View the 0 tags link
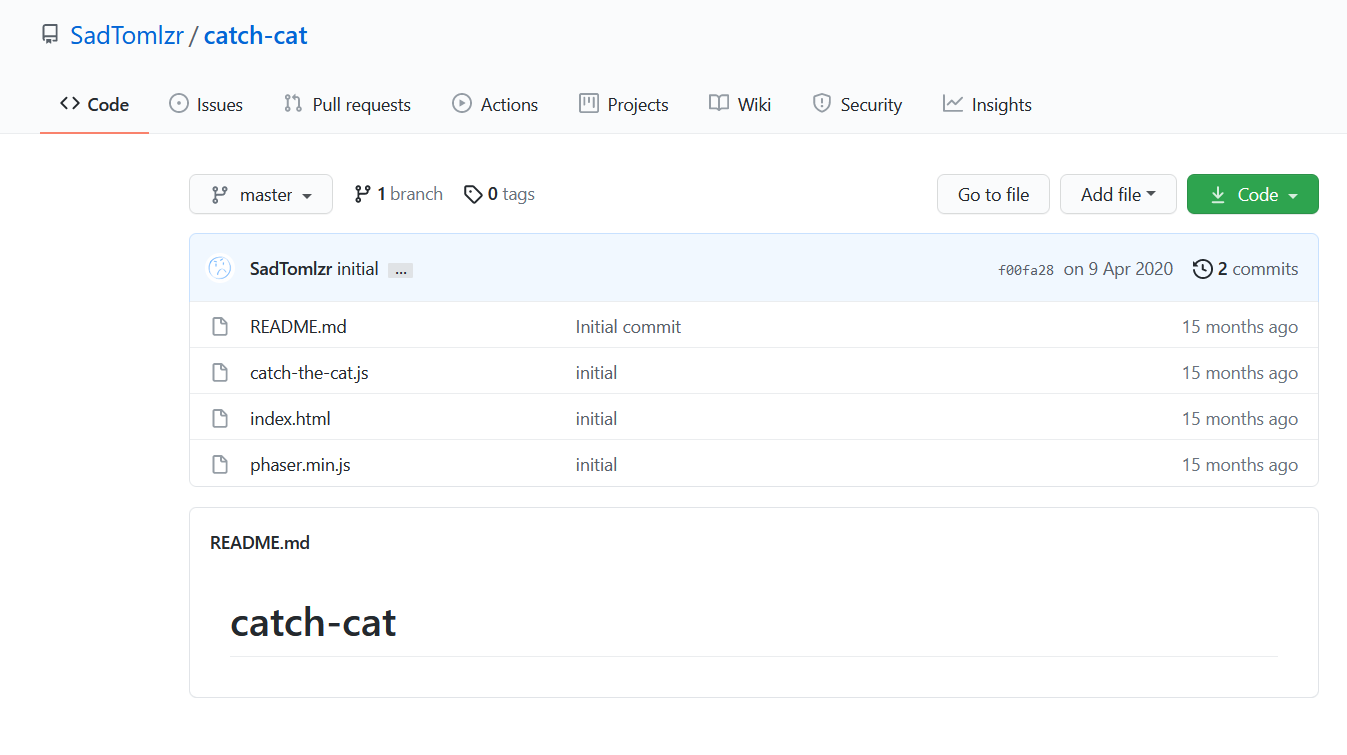This screenshot has height=755, width=1347. 499,194
